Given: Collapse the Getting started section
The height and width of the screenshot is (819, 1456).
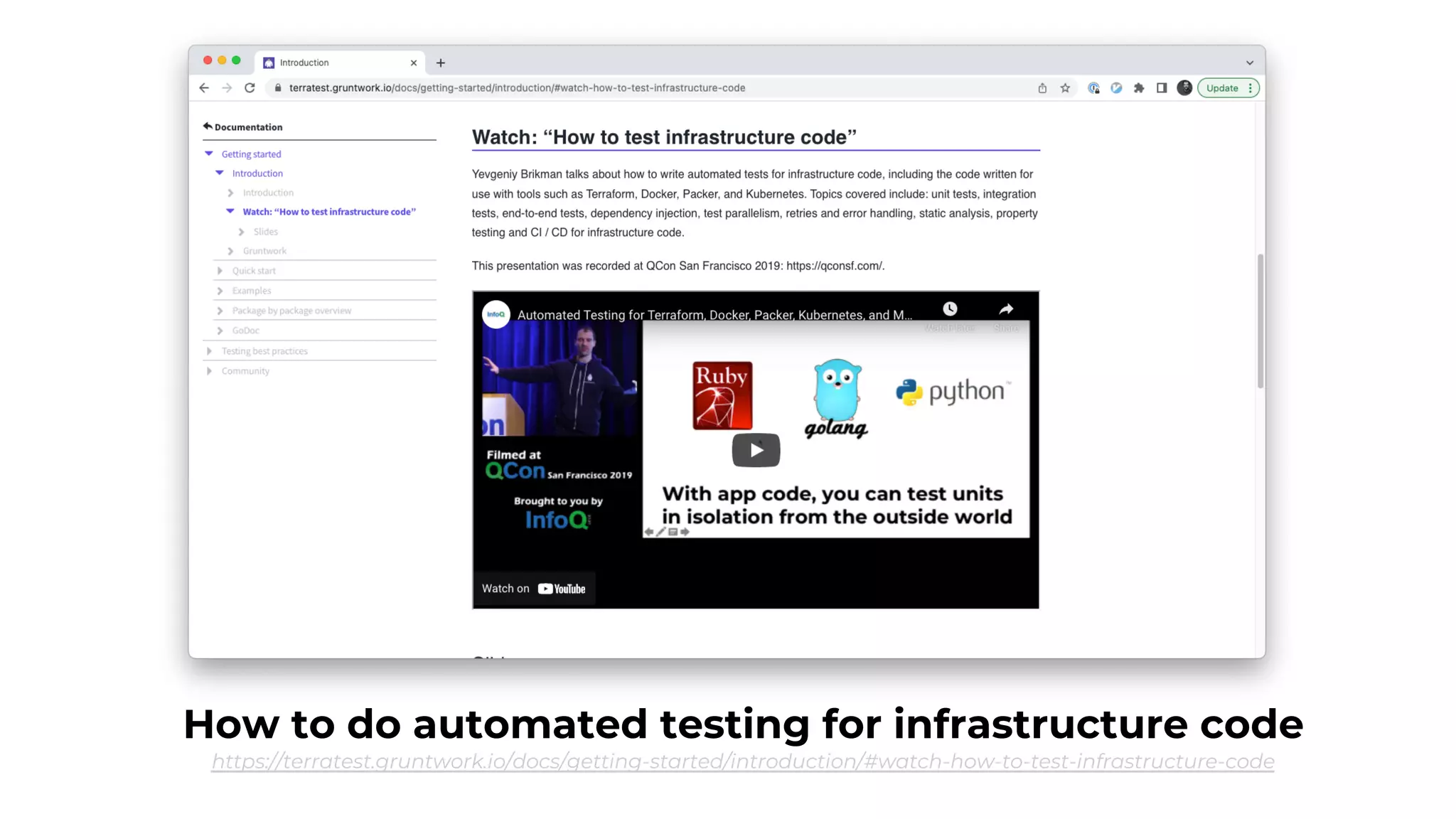Looking at the screenshot, I should coord(209,154).
